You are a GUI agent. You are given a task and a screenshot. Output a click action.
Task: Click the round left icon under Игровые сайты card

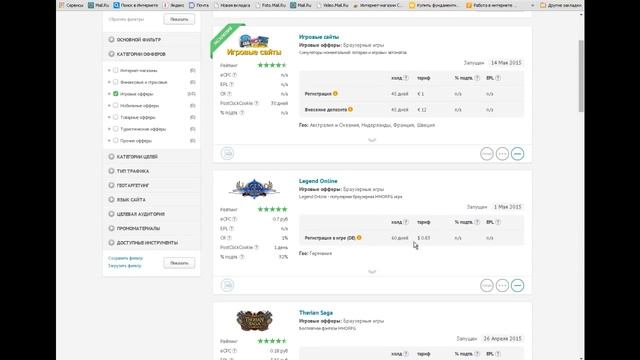point(227,153)
